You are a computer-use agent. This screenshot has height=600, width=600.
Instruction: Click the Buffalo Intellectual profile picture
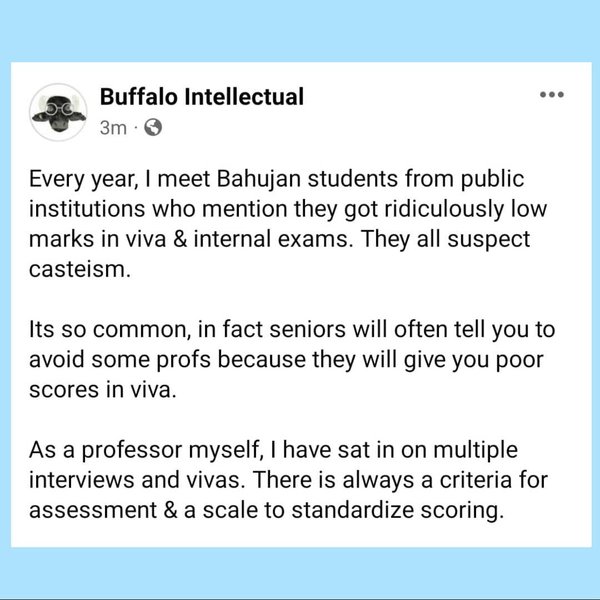(x=58, y=111)
